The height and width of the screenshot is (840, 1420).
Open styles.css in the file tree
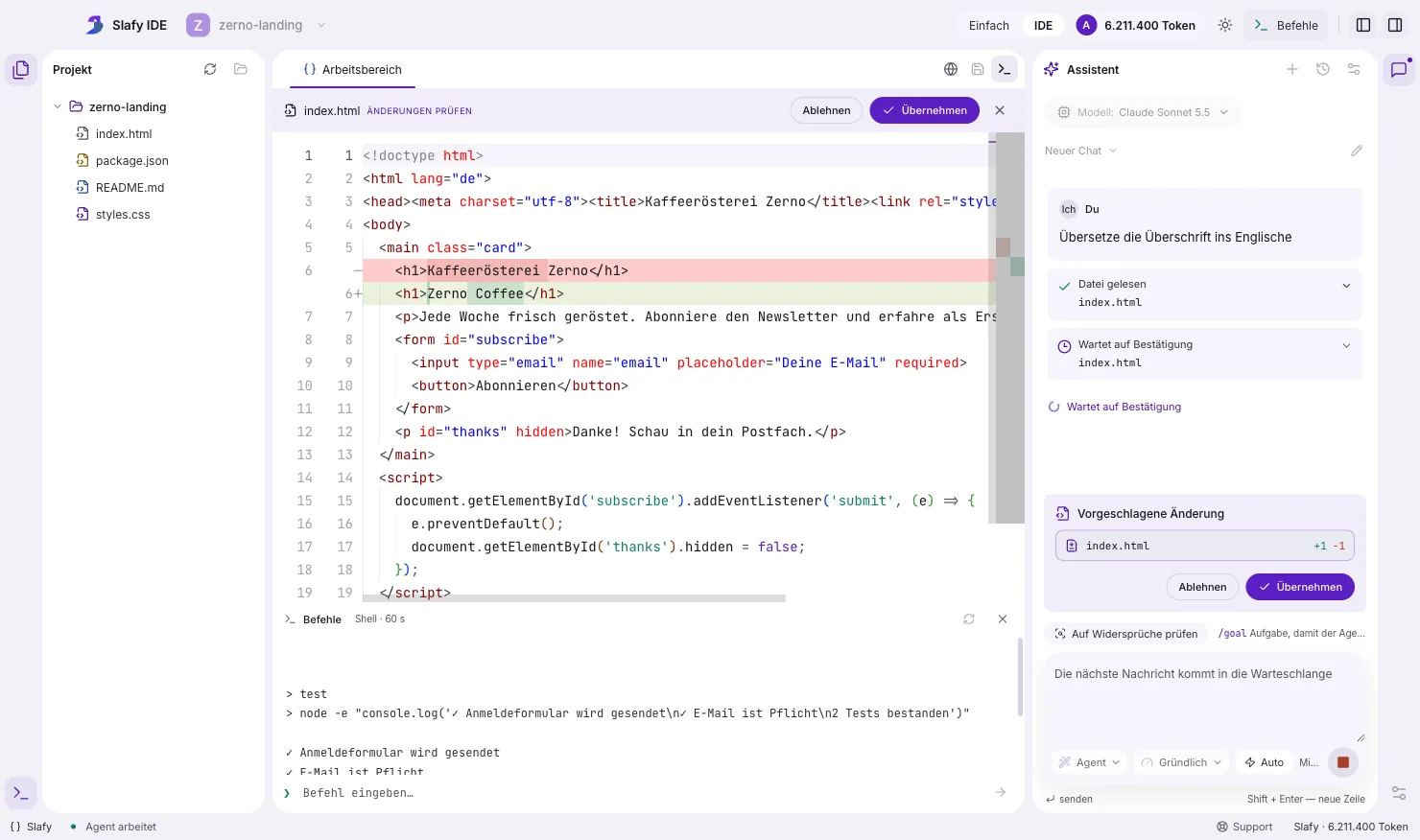123,215
